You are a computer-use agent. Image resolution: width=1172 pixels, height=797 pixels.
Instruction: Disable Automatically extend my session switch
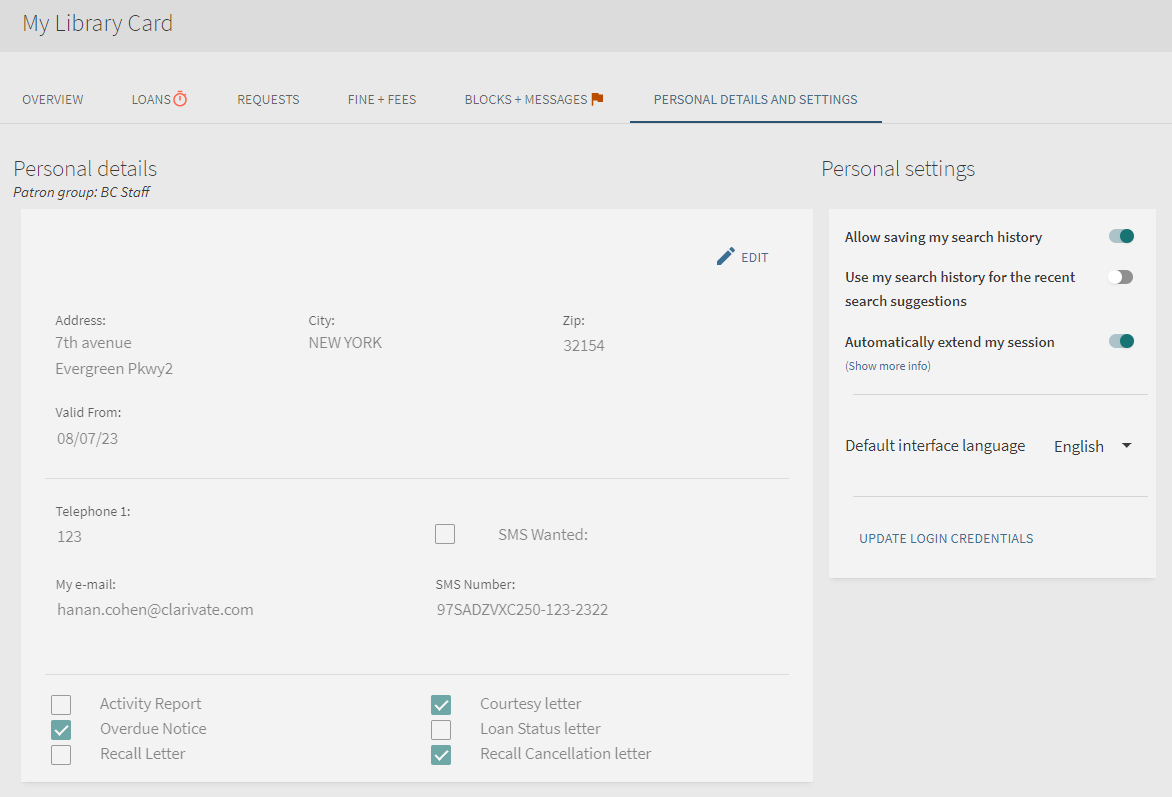tap(1120, 342)
